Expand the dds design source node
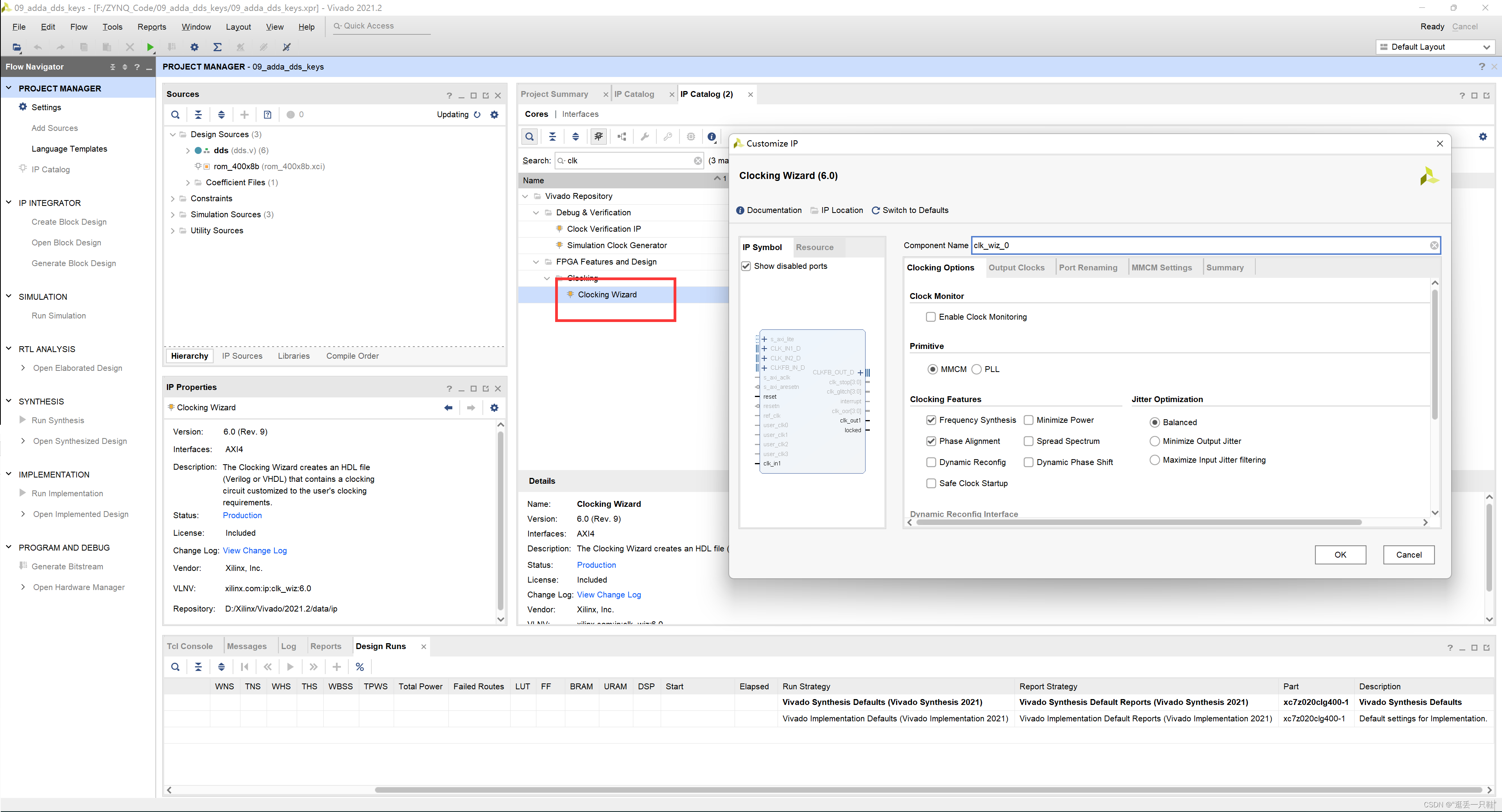Screen dimensions: 1502x812 (x=188, y=150)
